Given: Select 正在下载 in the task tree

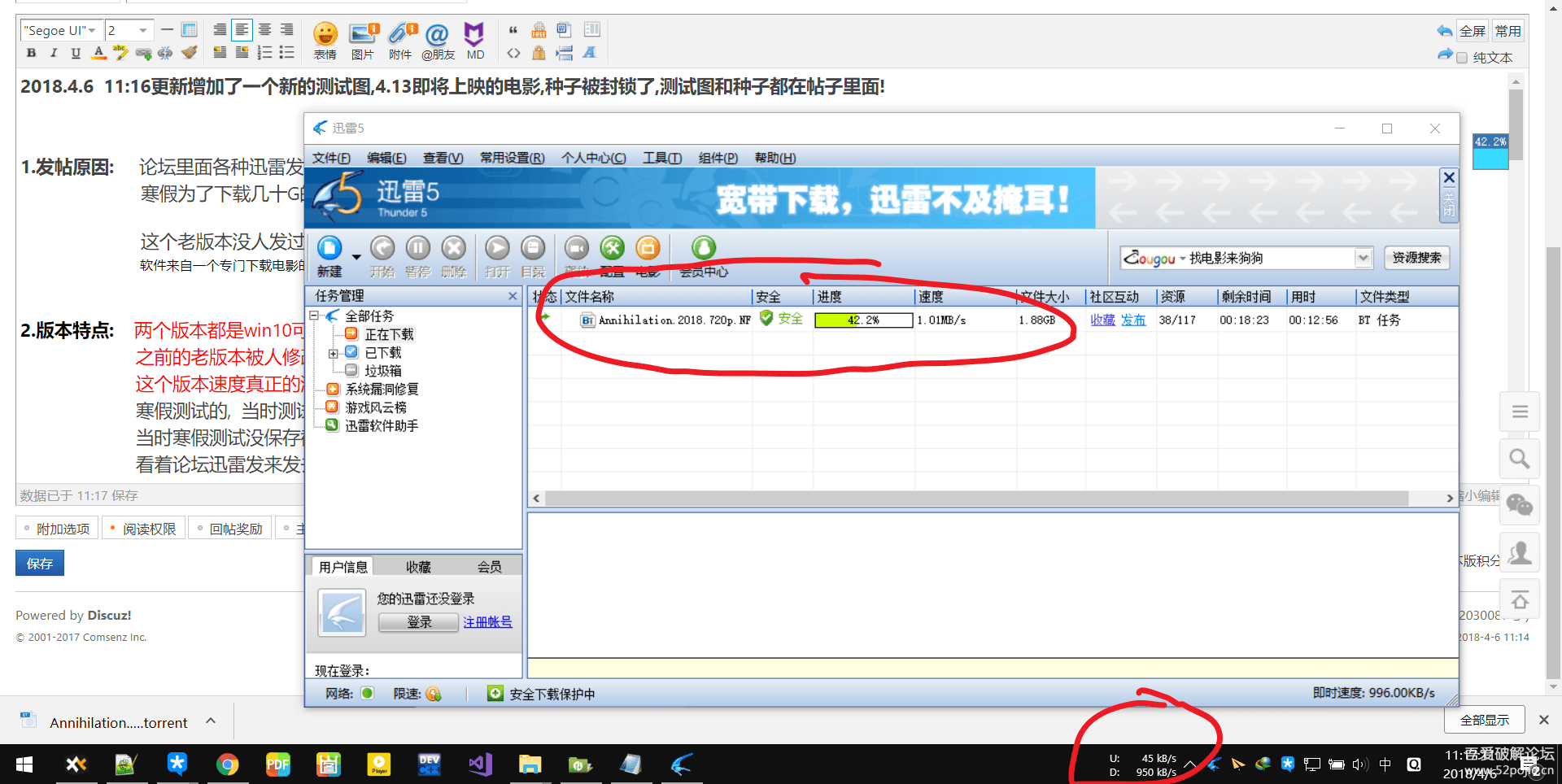Looking at the screenshot, I should click(x=389, y=334).
